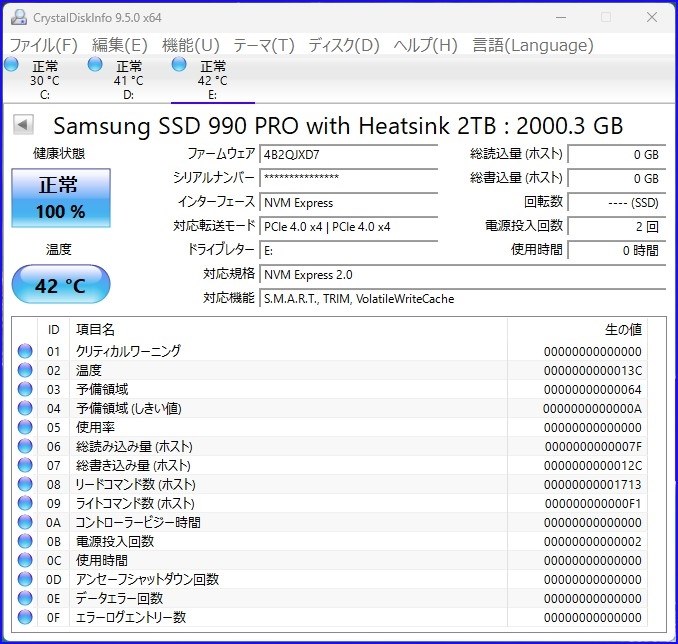The image size is (678, 644).
Task: Open the 機能(U) menu
Action: click(191, 45)
